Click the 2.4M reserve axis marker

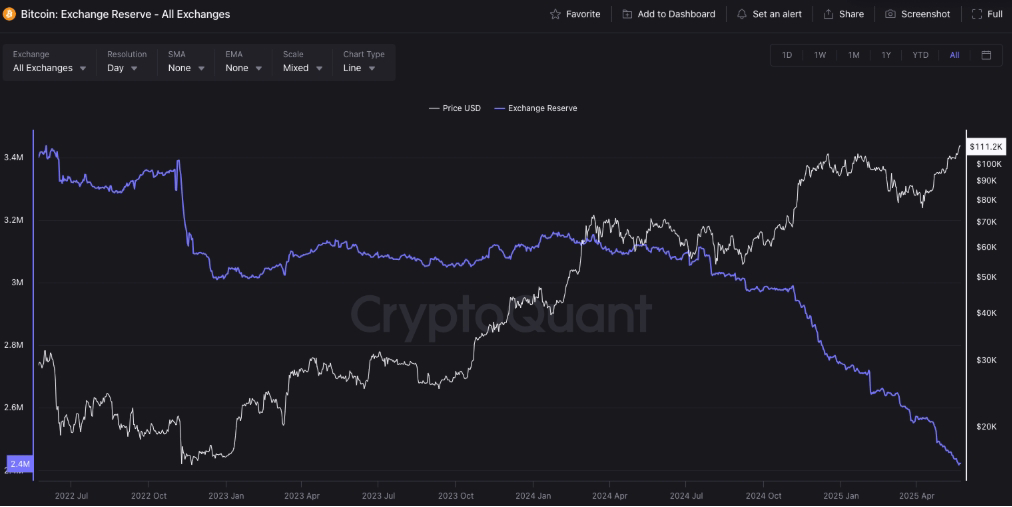tap(20, 464)
